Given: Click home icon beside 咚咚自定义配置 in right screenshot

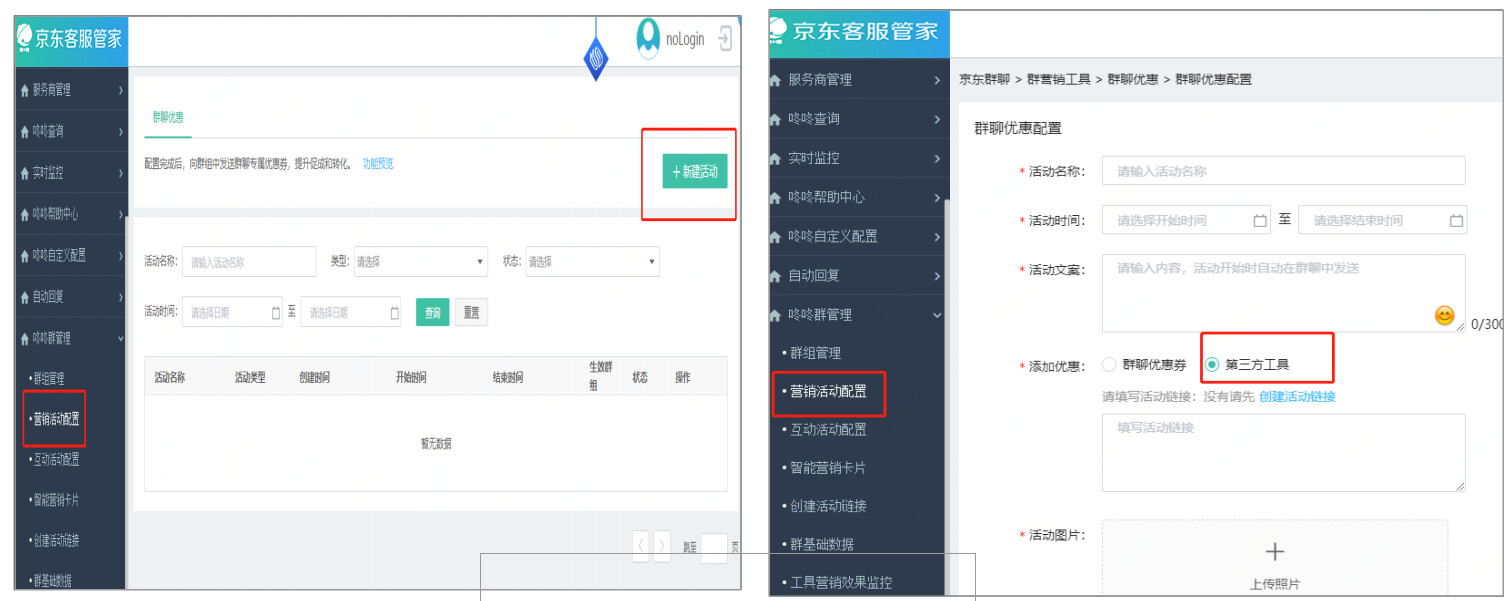Looking at the screenshot, I should tap(775, 237).
